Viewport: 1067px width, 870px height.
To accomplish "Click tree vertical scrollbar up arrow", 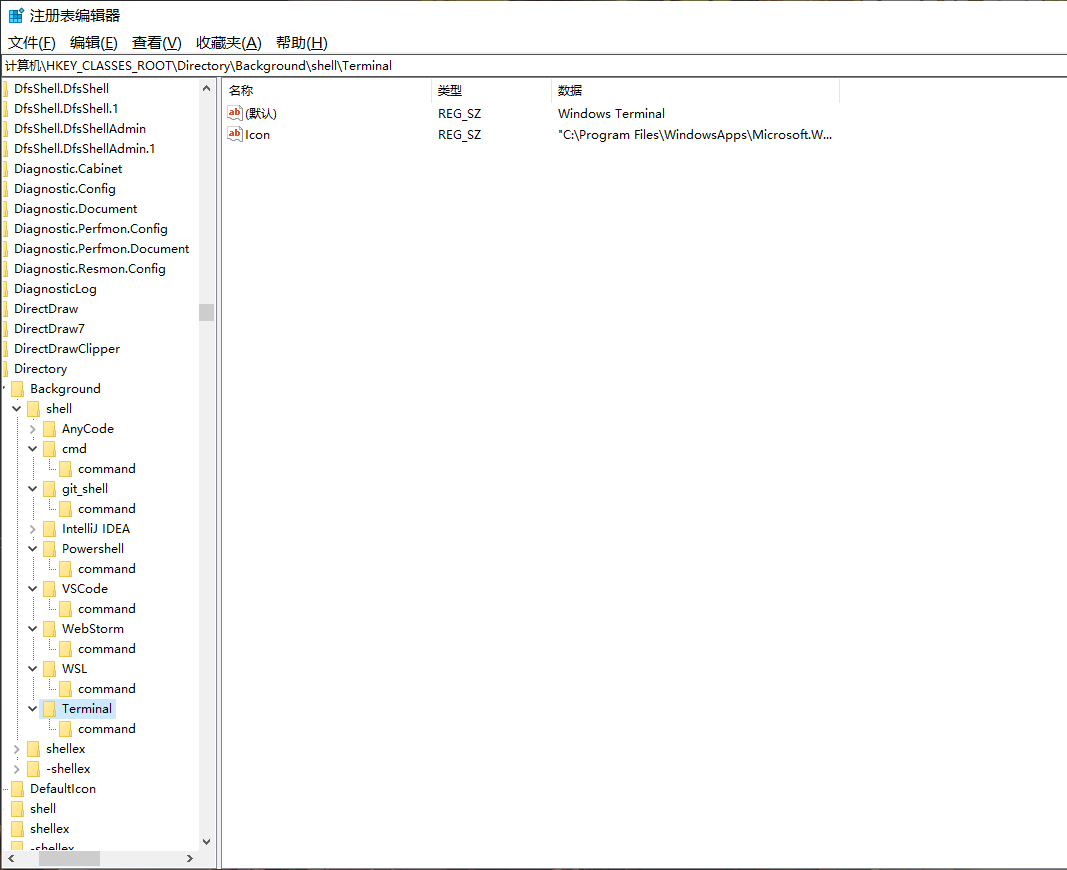I will [206, 88].
